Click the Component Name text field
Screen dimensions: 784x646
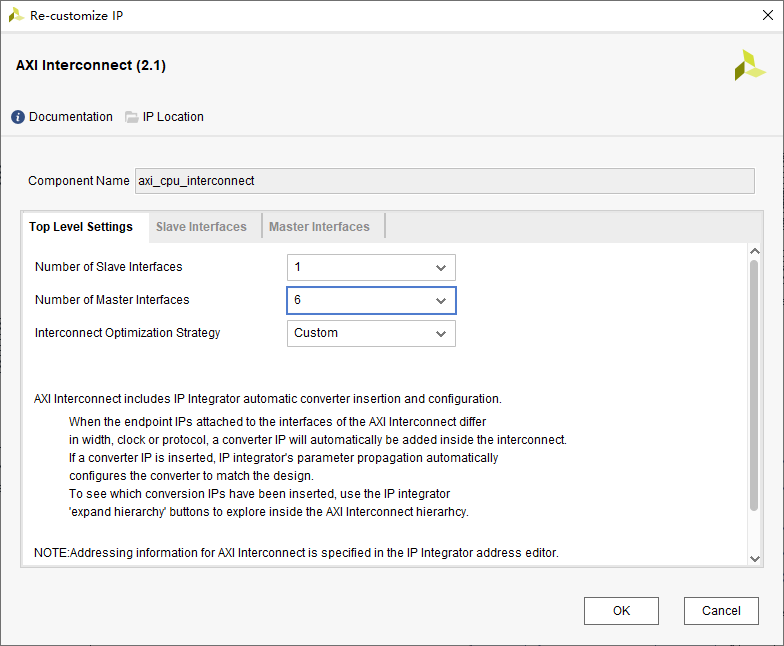coord(444,181)
